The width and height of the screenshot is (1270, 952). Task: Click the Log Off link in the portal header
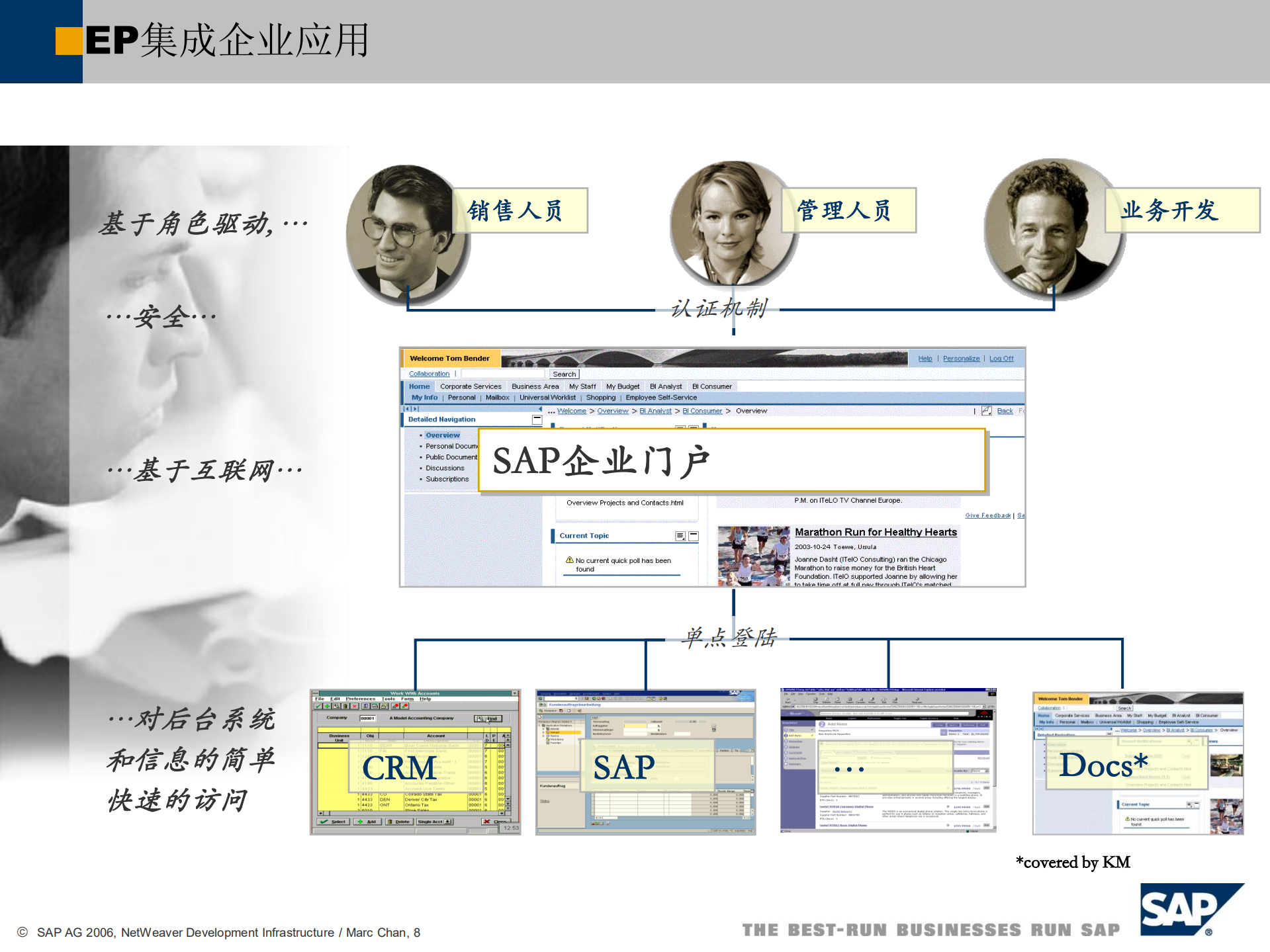pyautogui.click(x=1001, y=358)
